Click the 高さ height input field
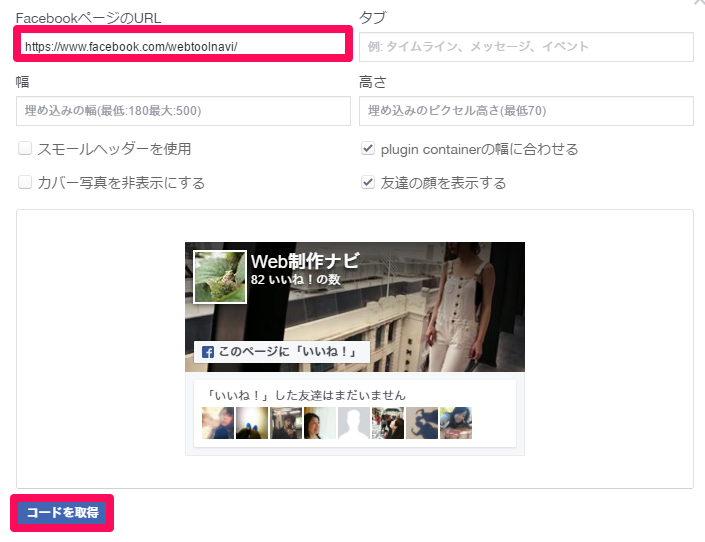705x542 pixels. click(x=526, y=111)
